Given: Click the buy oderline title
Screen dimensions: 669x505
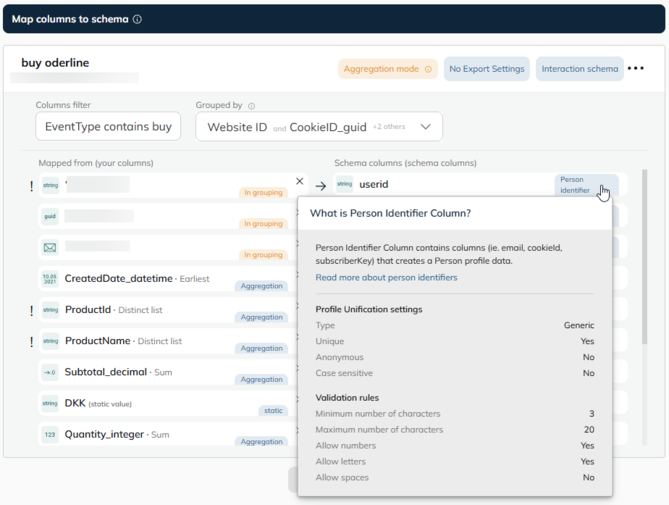Looking at the screenshot, I should 55,63.
